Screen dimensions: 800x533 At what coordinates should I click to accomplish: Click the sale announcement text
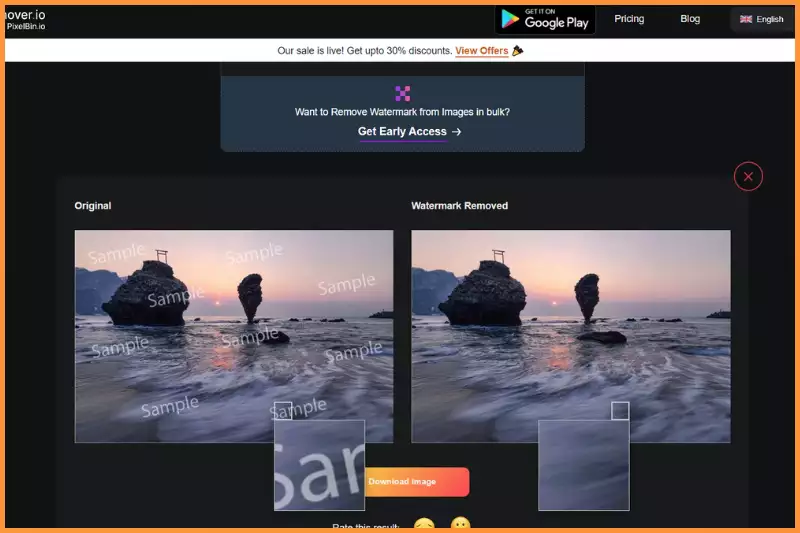pyautogui.click(x=364, y=51)
